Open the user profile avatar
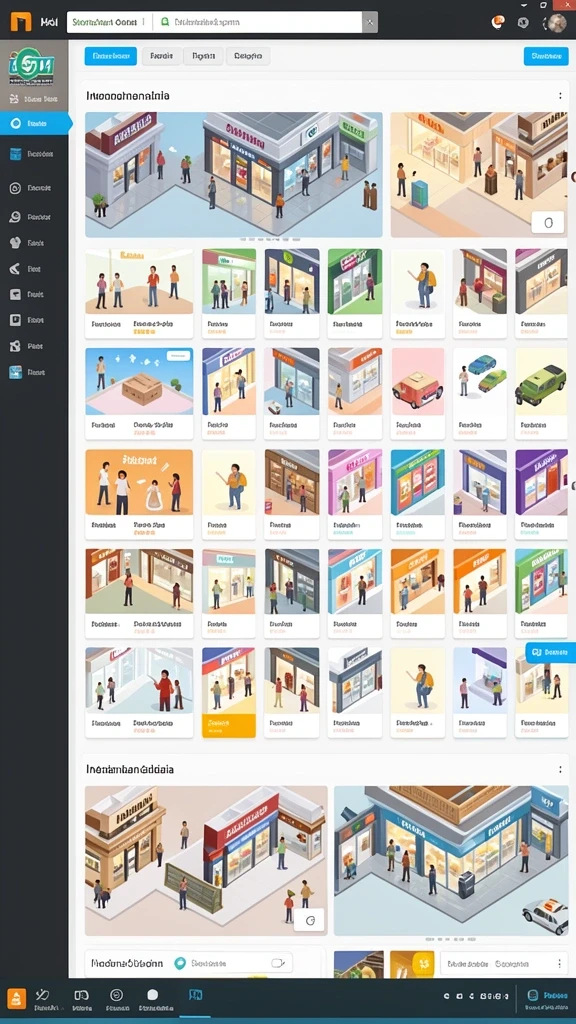576x1024 pixels. pyautogui.click(x=556, y=23)
